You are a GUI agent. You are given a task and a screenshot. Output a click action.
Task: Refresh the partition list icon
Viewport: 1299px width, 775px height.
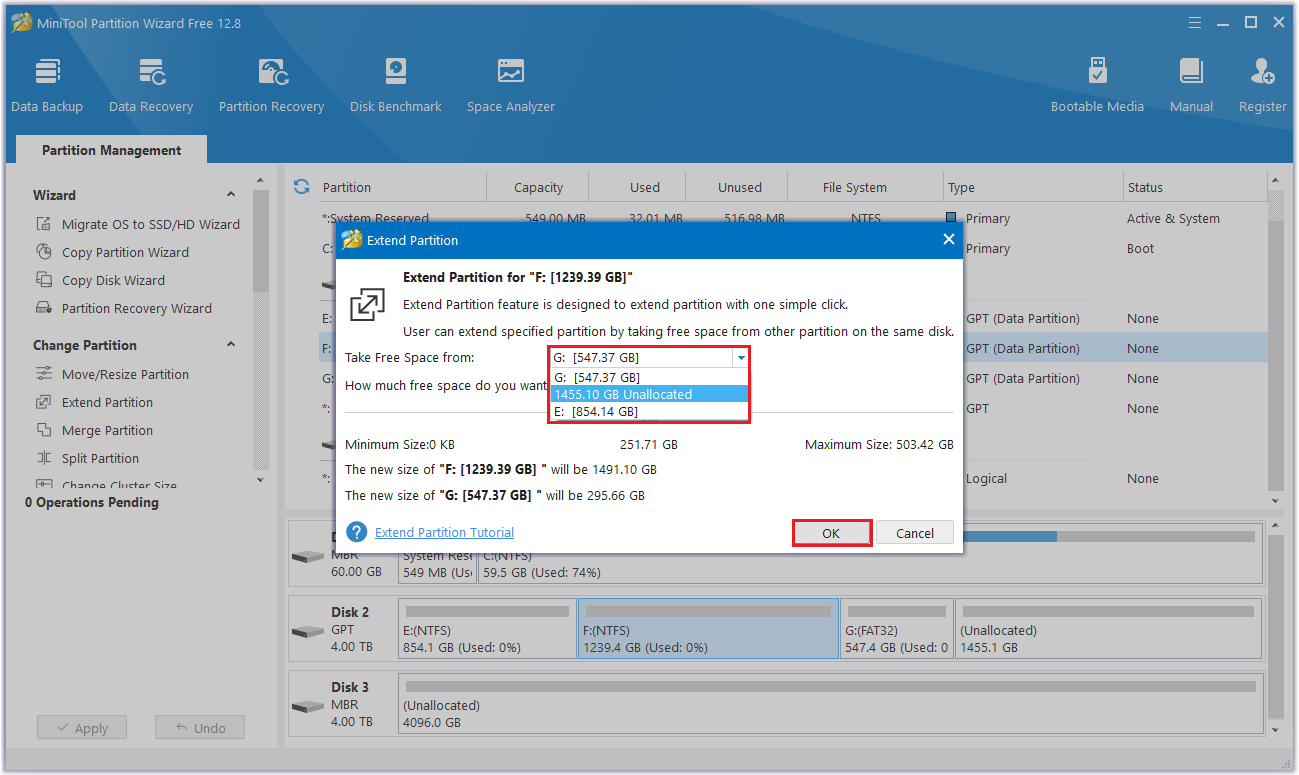(301, 187)
